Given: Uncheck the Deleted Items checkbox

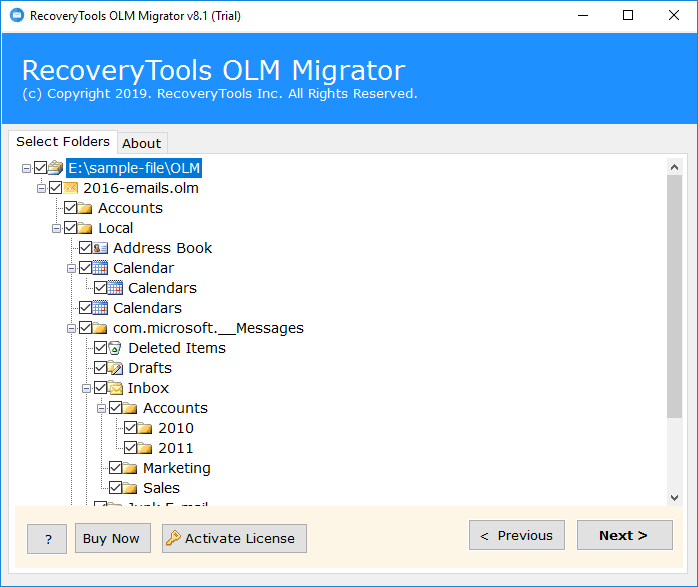Looking at the screenshot, I should tap(101, 348).
